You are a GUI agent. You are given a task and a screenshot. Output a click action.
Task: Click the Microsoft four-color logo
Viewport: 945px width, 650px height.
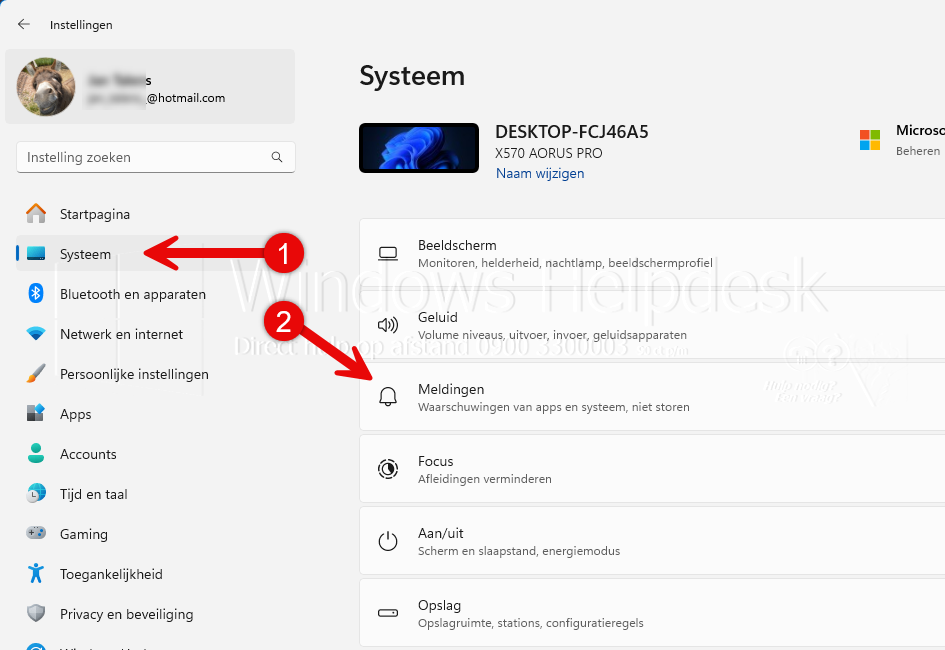pyautogui.click(x=870, y=140)
